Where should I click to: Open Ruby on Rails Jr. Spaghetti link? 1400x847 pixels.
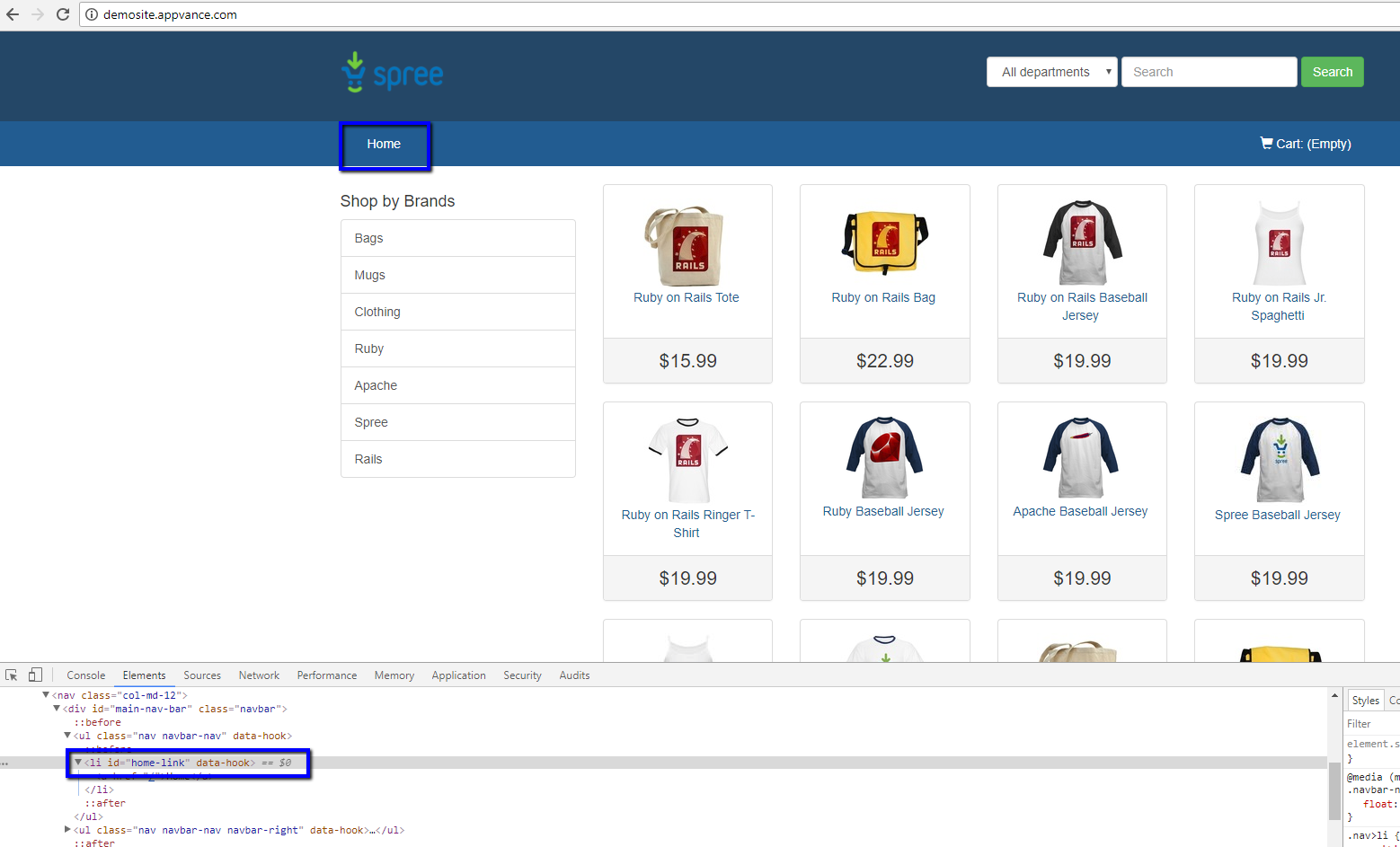click(x=1279, y=306)
